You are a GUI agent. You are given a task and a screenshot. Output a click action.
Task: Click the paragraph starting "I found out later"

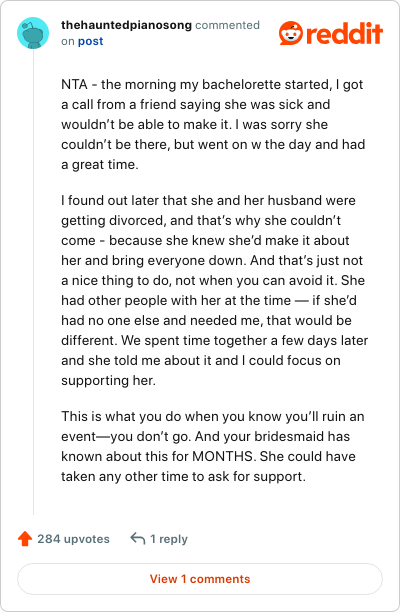[214, 290]
